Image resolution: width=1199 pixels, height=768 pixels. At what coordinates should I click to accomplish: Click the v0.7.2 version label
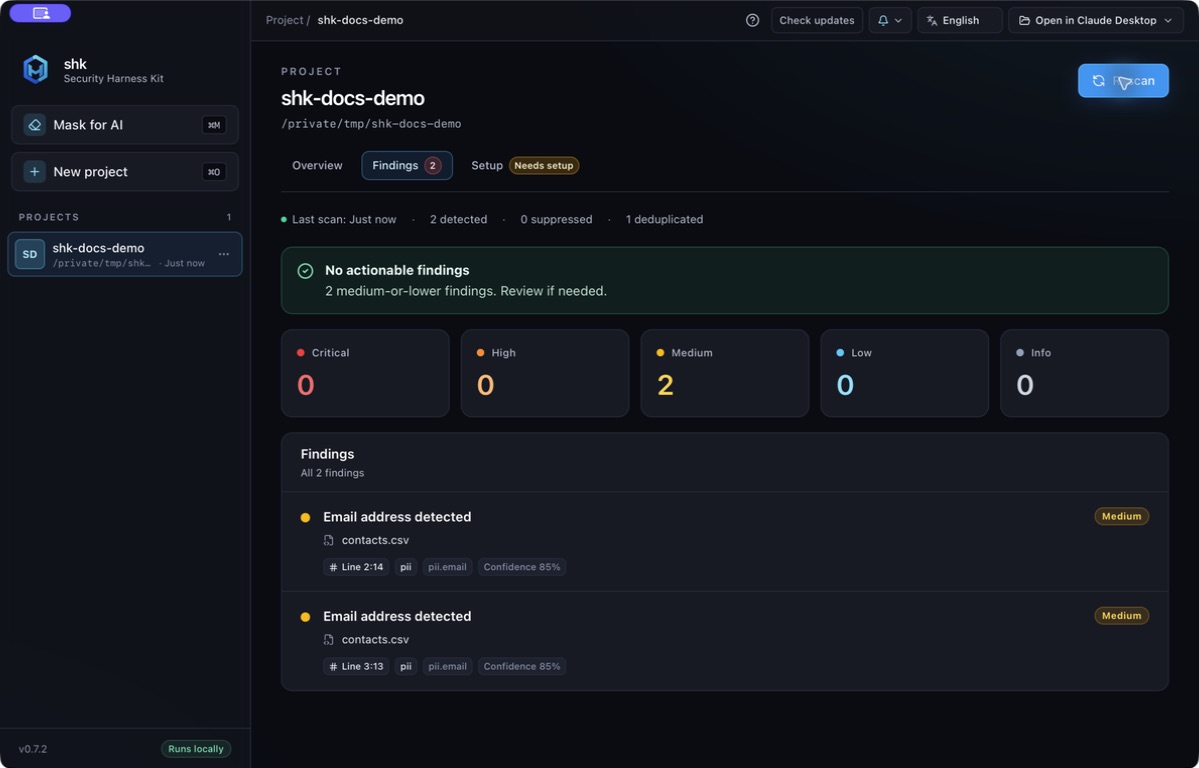[x=33, y=749]
